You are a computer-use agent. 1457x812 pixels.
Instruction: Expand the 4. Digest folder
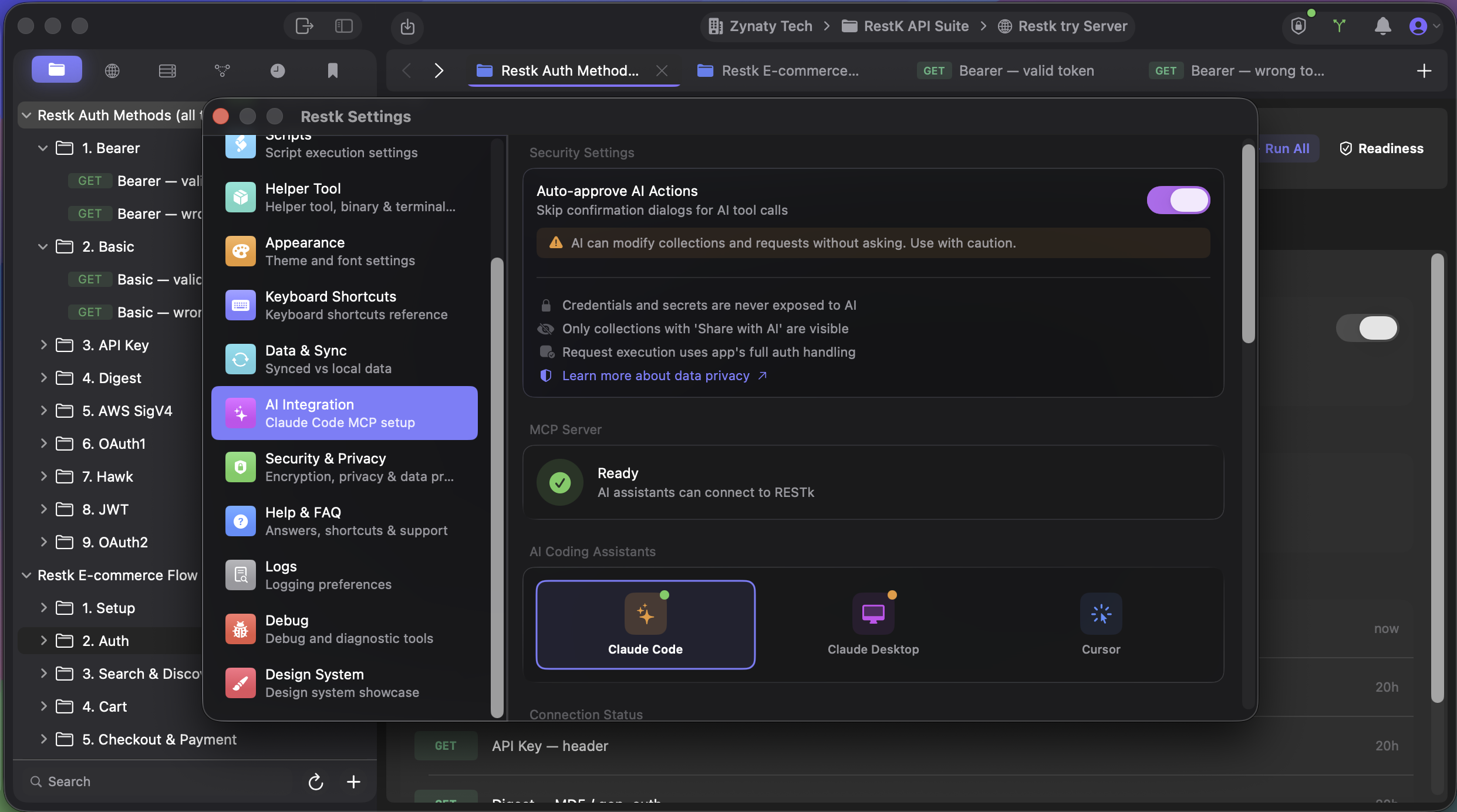43,378
